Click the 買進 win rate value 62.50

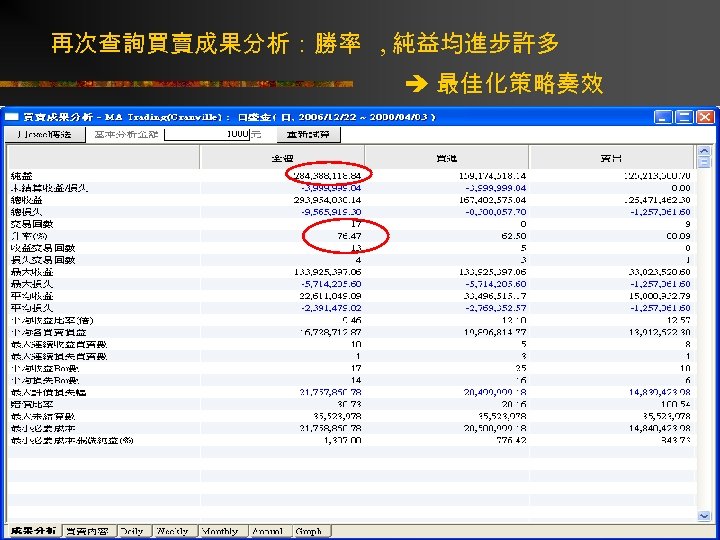[514, 236]
